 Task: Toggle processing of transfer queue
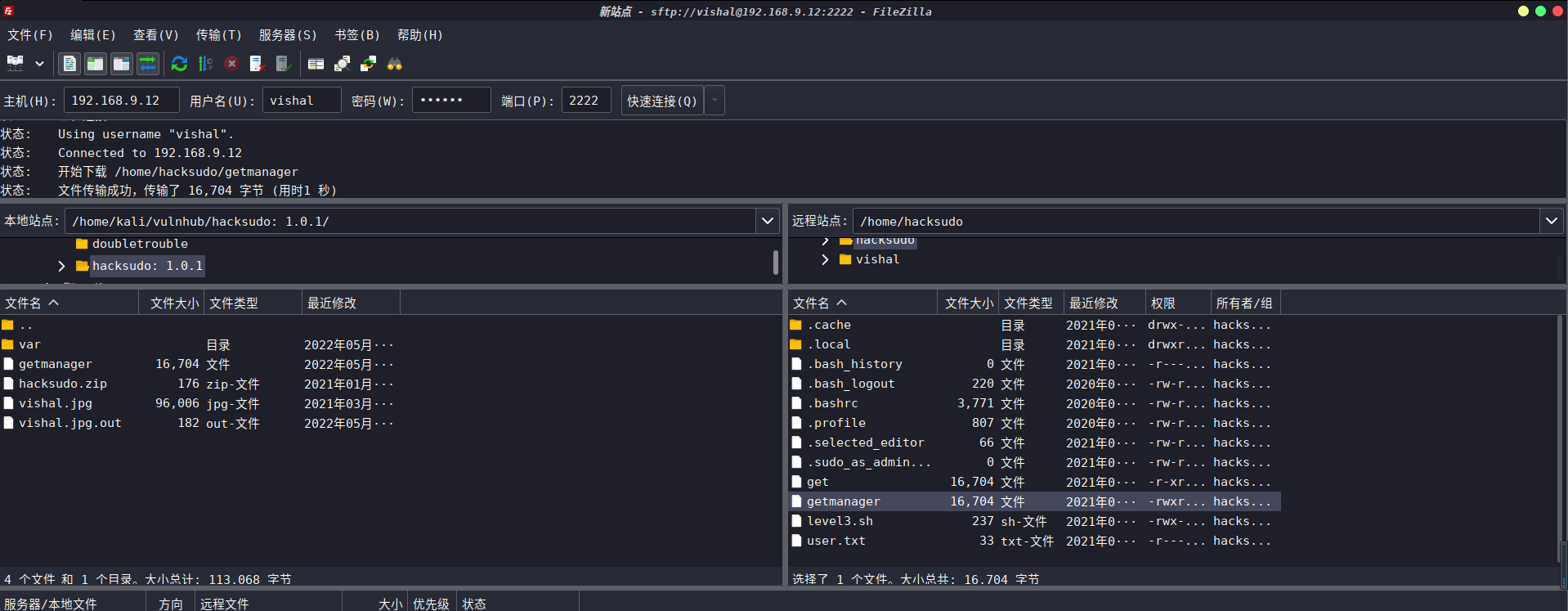point(205,63)
